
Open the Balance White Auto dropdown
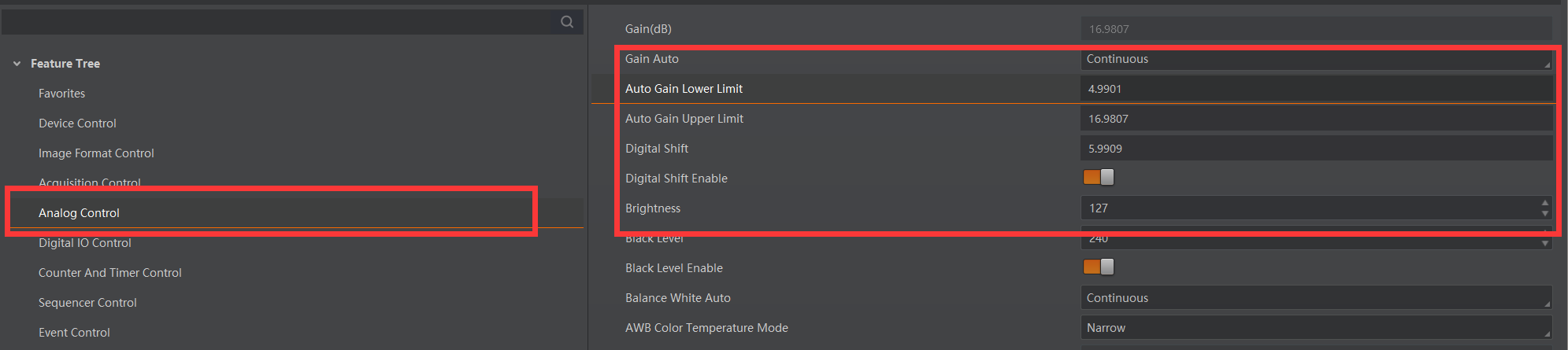pyautogui.click(x=1315, y=298)
